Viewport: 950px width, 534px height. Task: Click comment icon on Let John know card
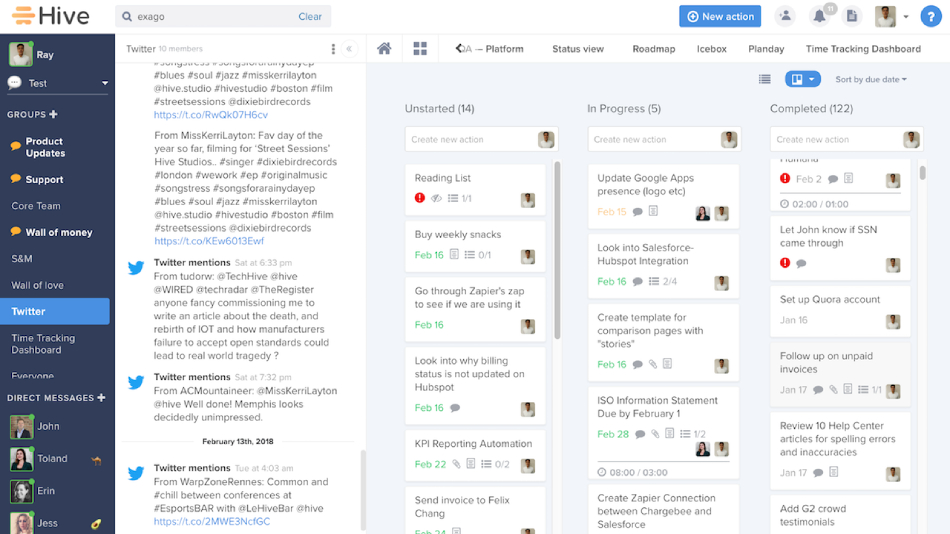(x=801, y=264)
